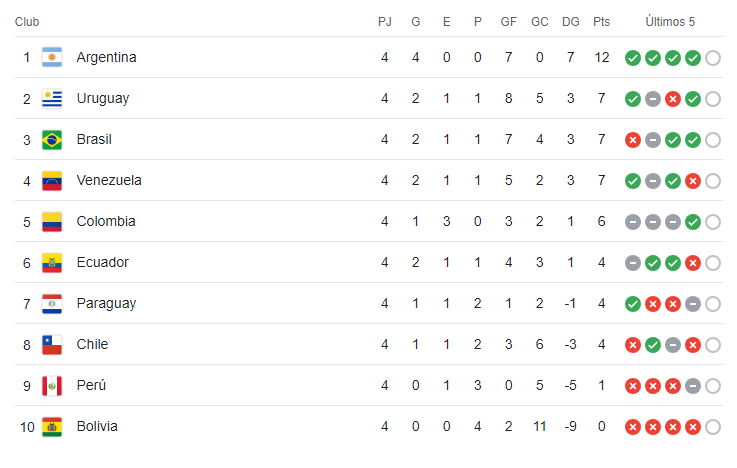This screenshot has width=737, height=468.
Task: Click Brasil's first red loss icon
Action: click(633, 140)
